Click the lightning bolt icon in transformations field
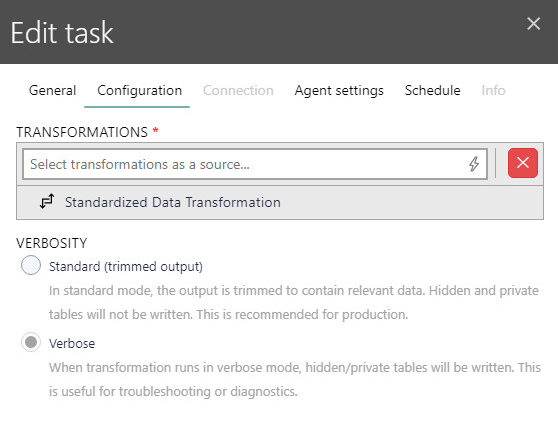558x430 pixels. coord(474,164)
